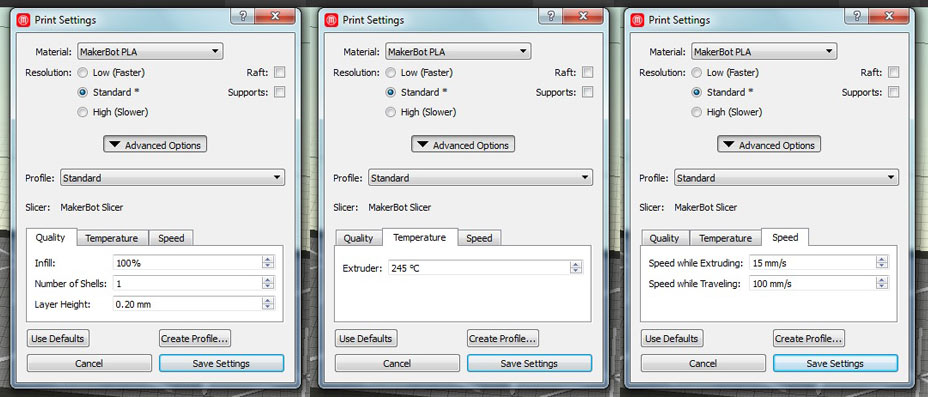Switch to Temperature tab in right window
Viewport: 928px width, 397px height.
coord(726,238)
